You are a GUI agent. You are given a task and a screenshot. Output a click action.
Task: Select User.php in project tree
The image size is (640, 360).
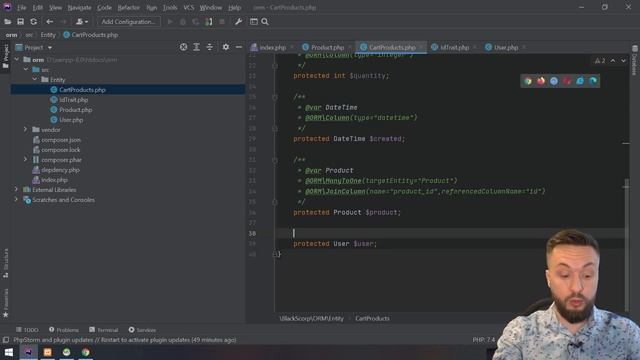point(71,120)
